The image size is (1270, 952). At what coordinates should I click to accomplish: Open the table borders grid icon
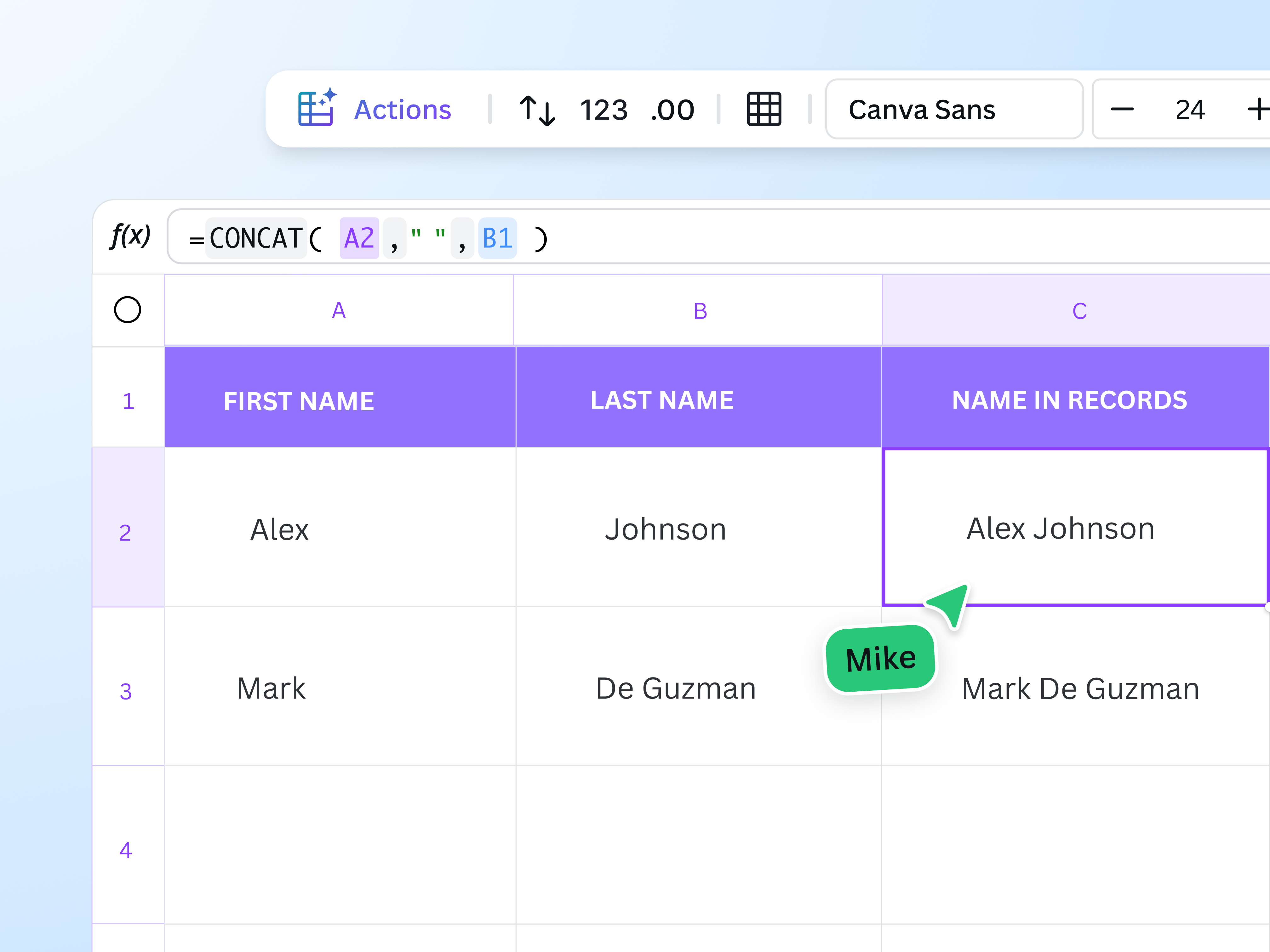tap(764, 109)
